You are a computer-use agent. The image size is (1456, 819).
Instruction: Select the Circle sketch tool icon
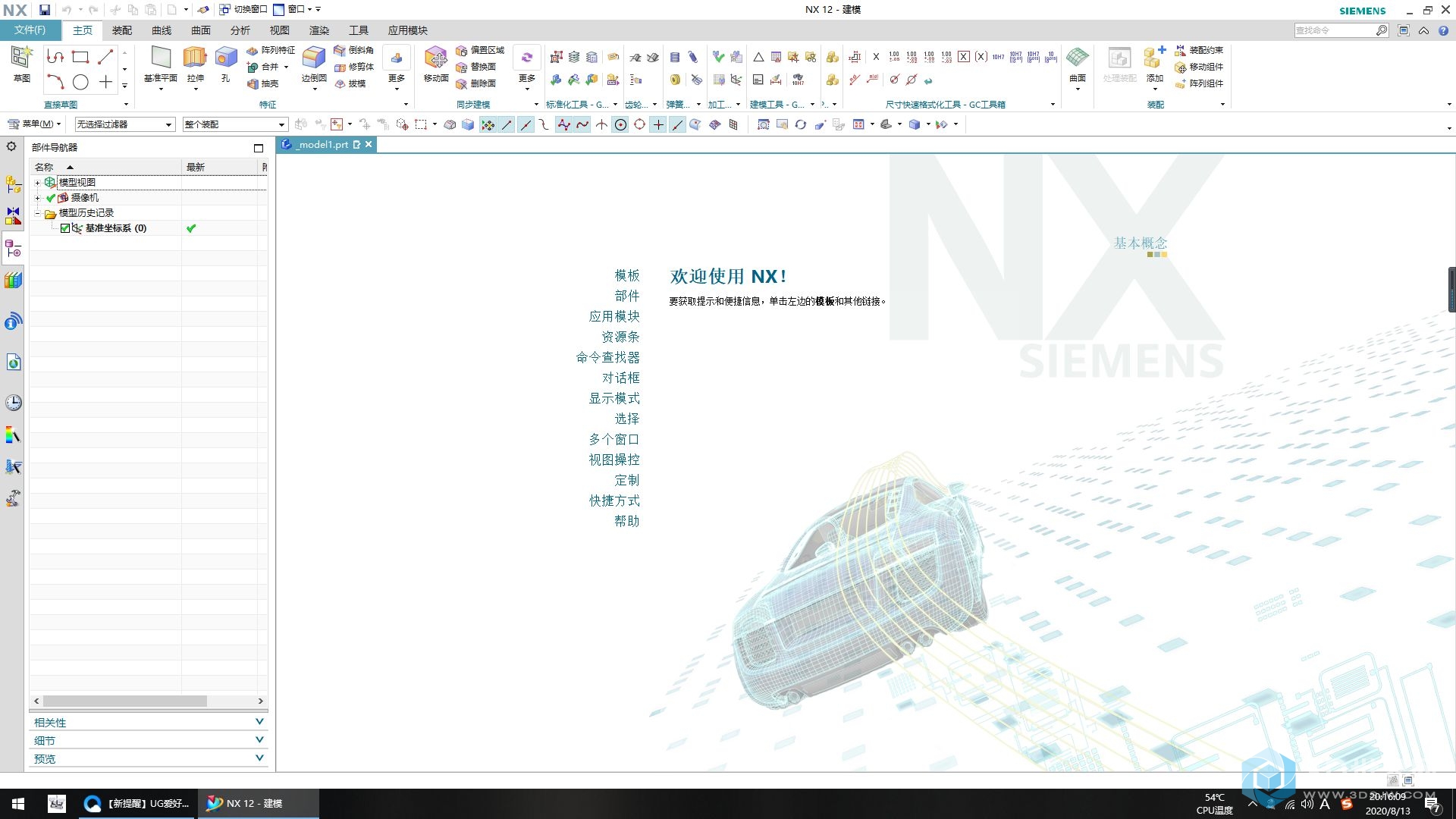pos(80,82)
